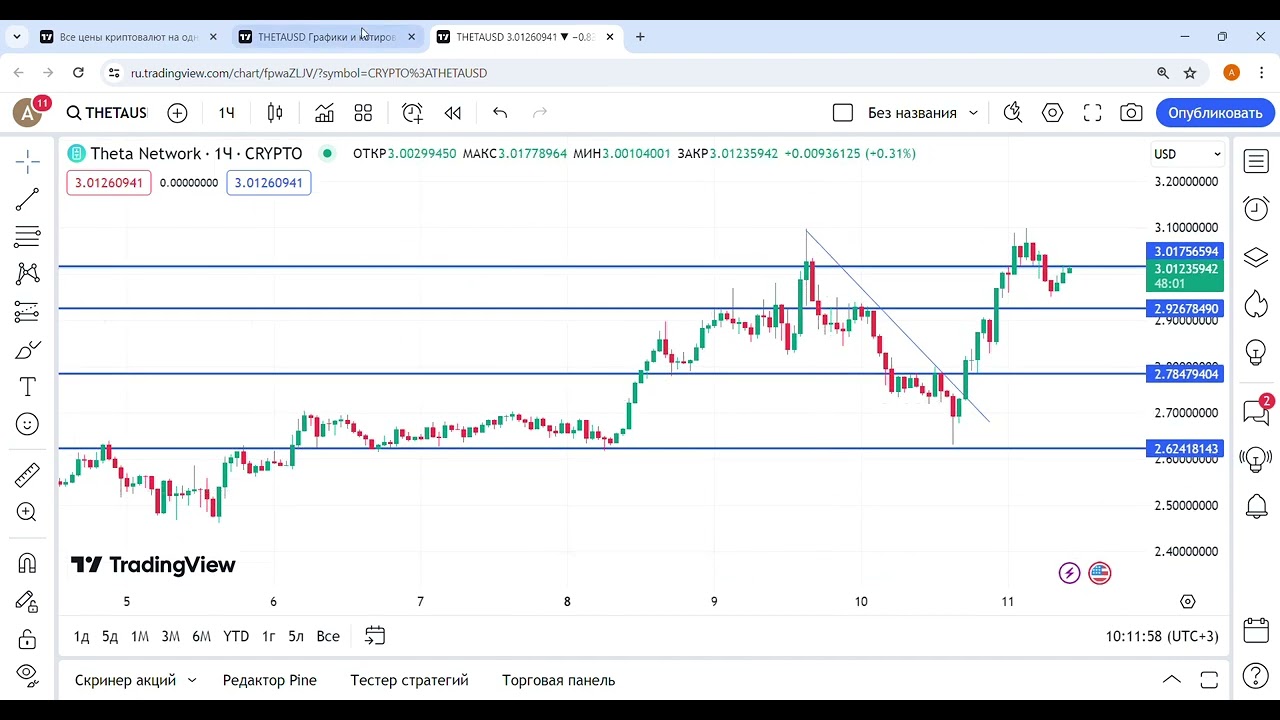Open the candlestick chart style menu

275,113
